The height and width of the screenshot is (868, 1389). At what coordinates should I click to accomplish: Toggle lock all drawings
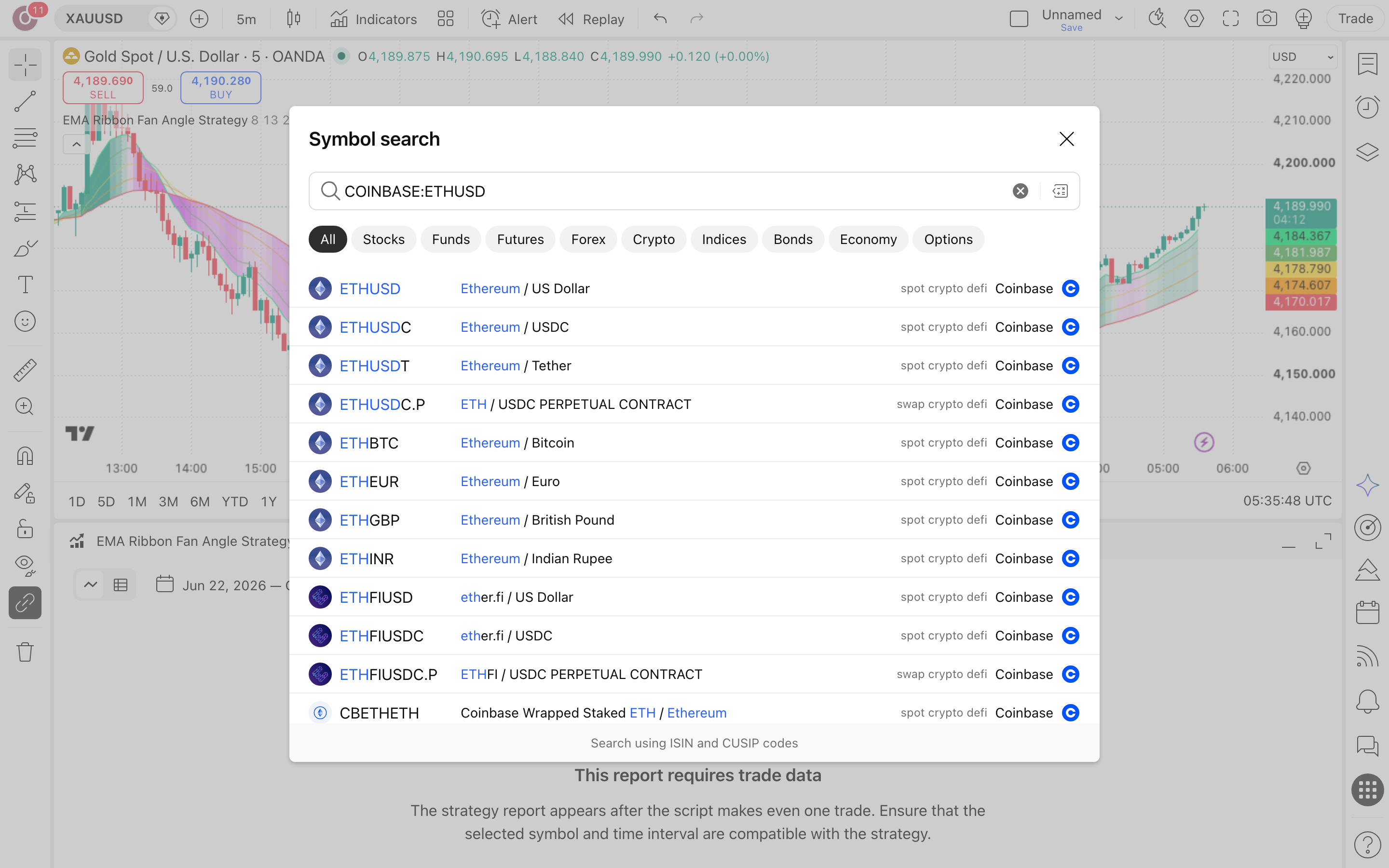click(x=25, y=529)
